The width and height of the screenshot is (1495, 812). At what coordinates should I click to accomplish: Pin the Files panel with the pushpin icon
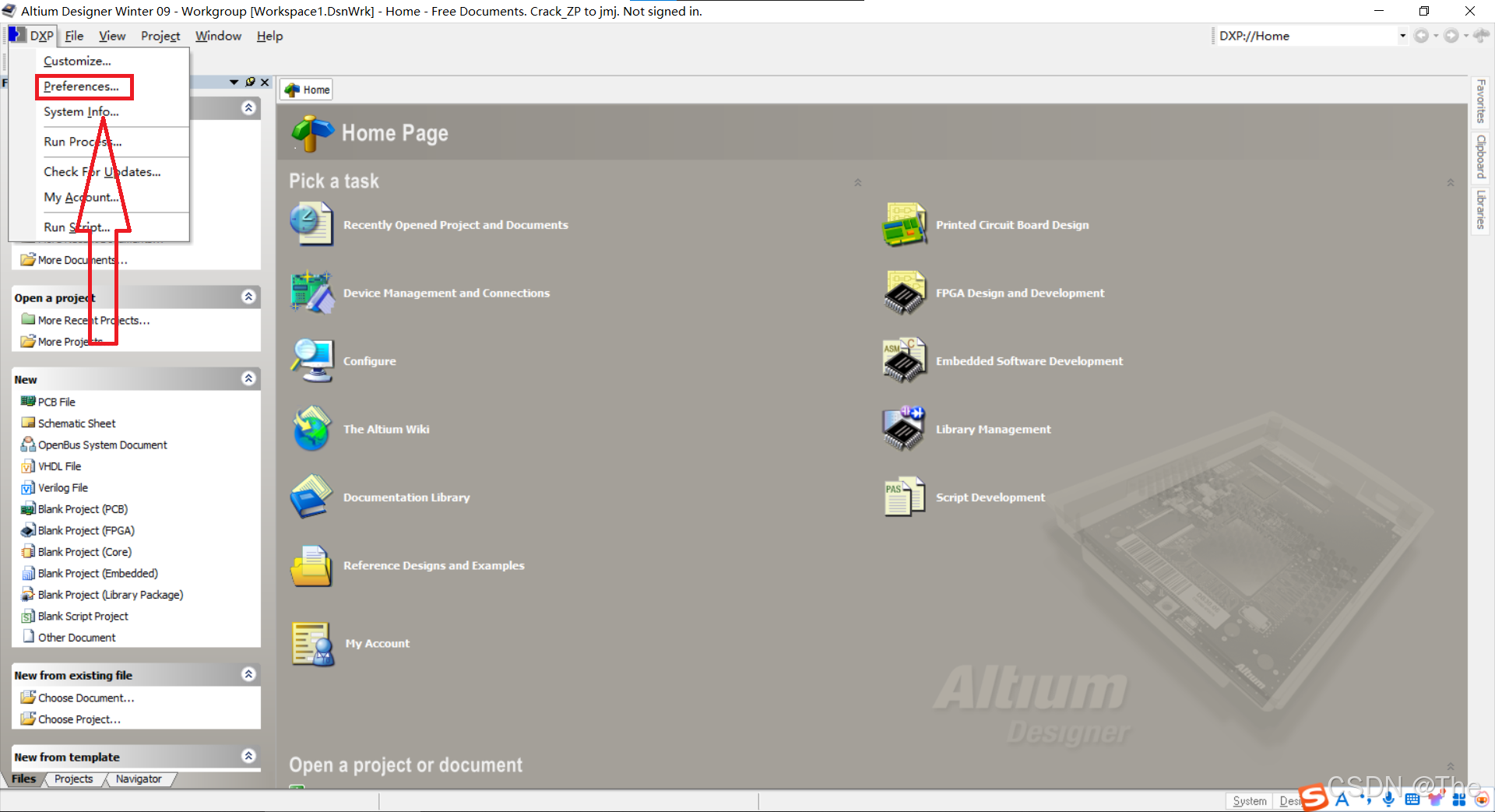250,82
